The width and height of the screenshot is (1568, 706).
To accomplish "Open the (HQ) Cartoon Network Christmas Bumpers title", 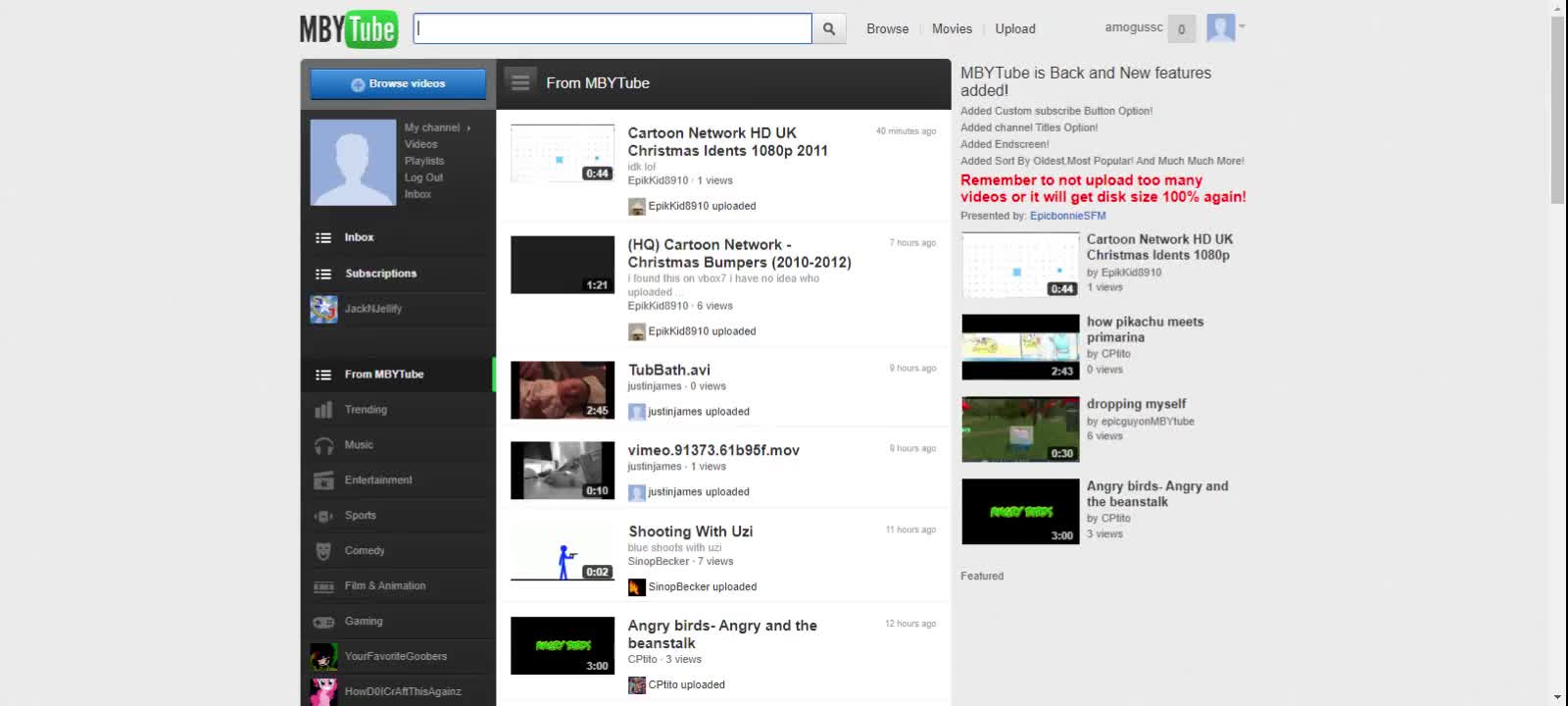I will 739,254.
